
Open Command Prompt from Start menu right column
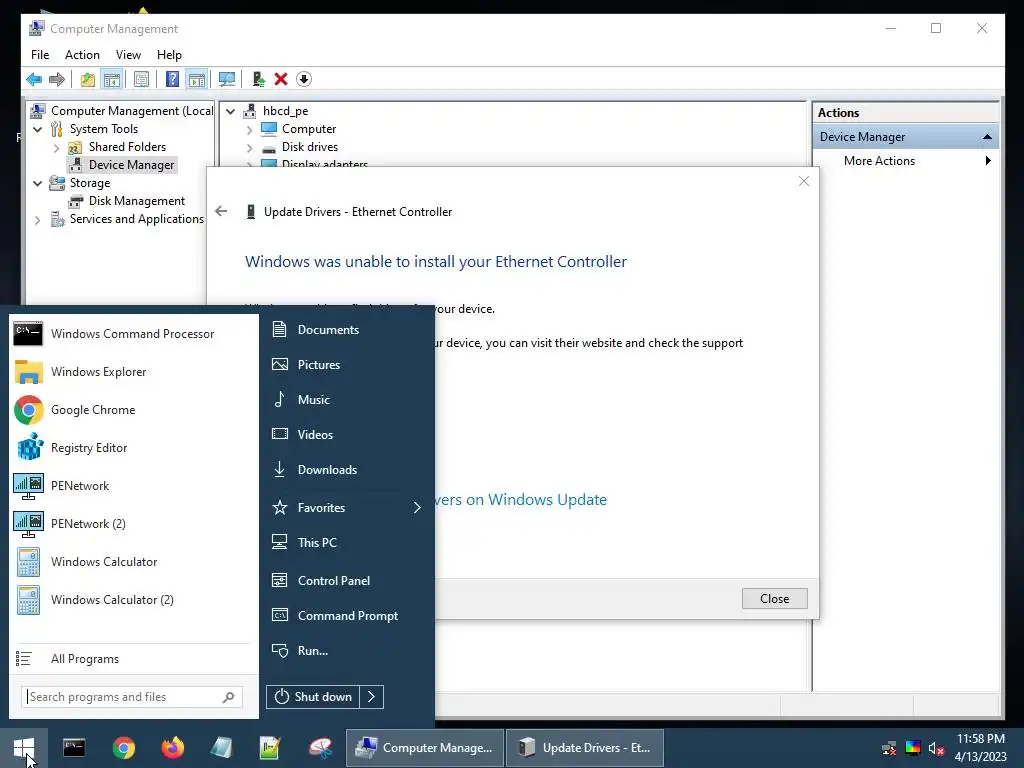pyautogui.click(x=347, y=616)
